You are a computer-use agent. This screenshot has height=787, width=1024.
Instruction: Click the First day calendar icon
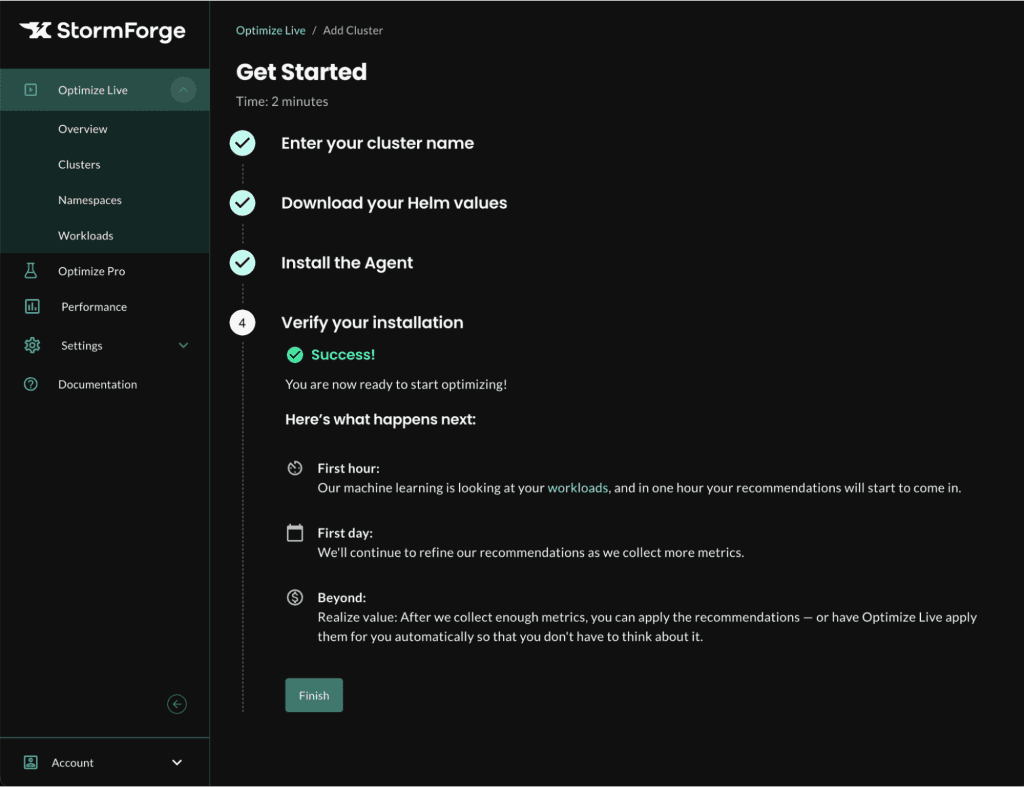(295, 533)
